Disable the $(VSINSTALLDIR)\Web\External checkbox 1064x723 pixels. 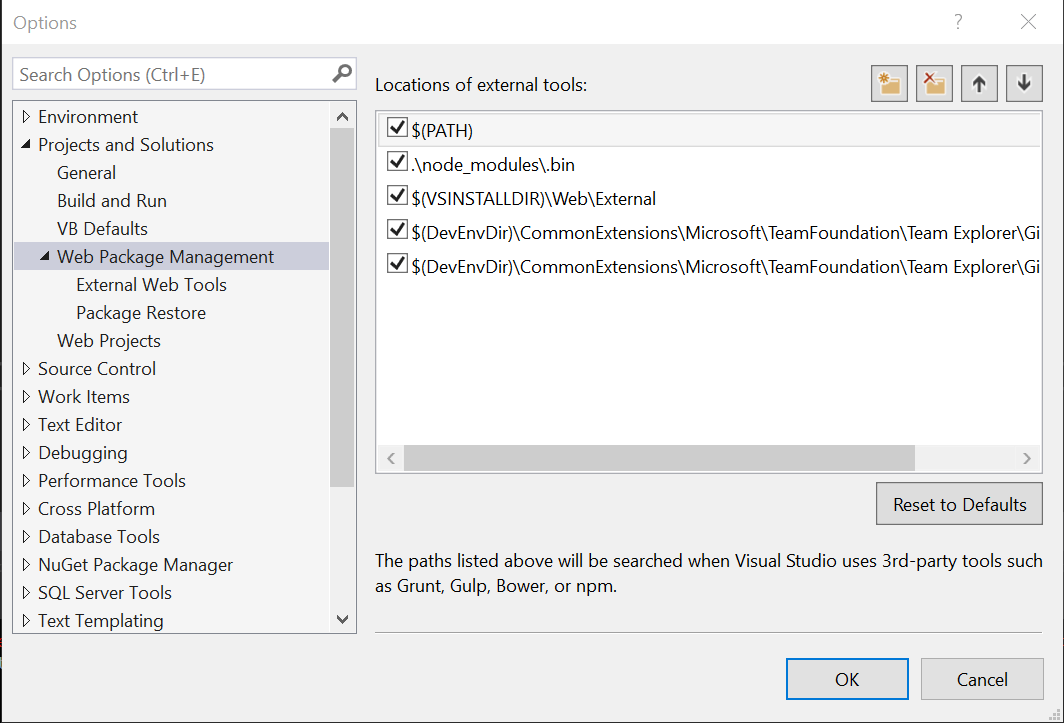(x=397, y=196)
